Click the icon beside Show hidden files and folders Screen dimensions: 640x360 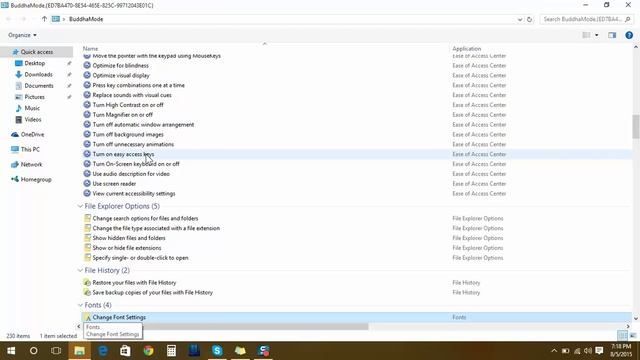click(87, 238)
